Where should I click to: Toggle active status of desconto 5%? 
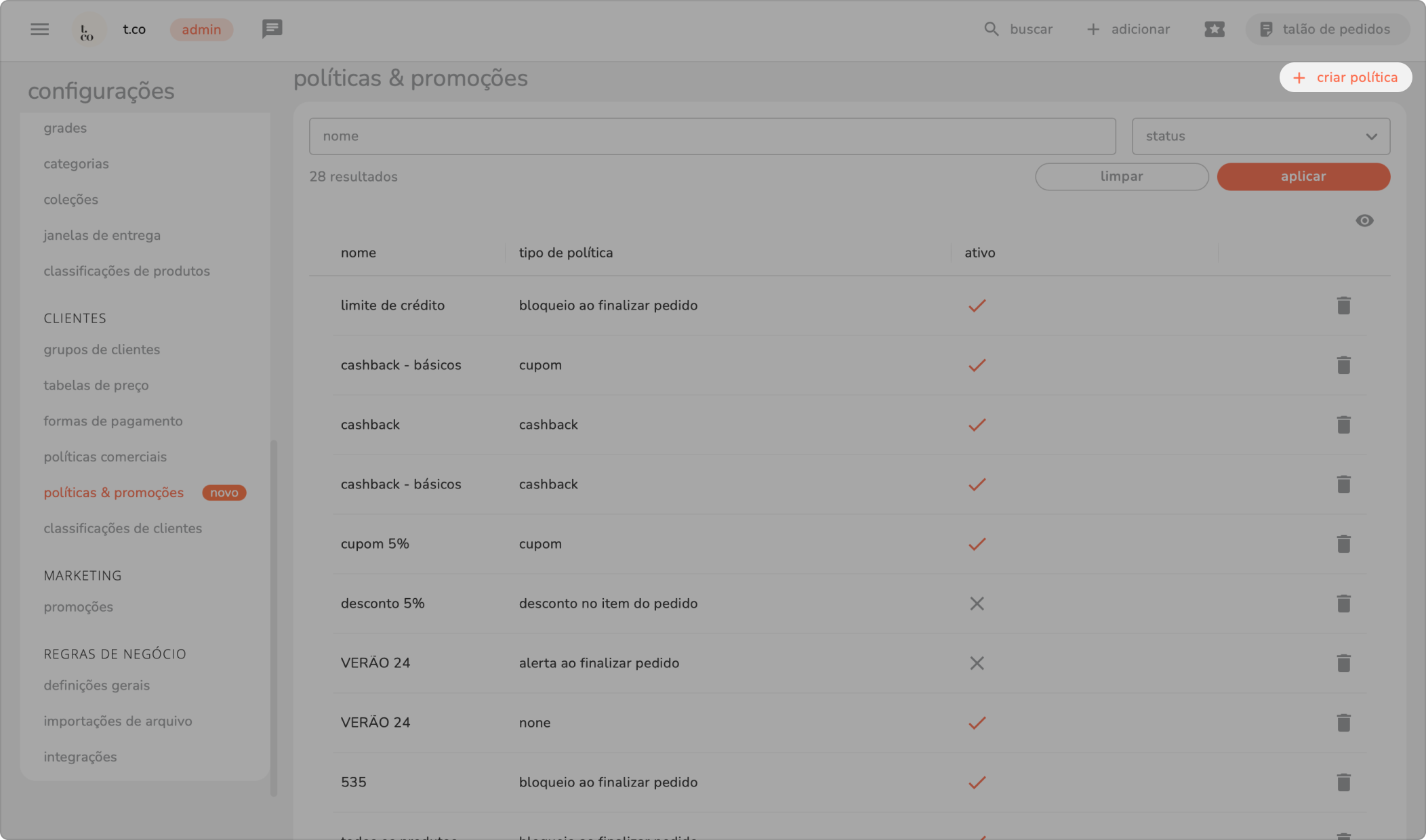[977, 604]
